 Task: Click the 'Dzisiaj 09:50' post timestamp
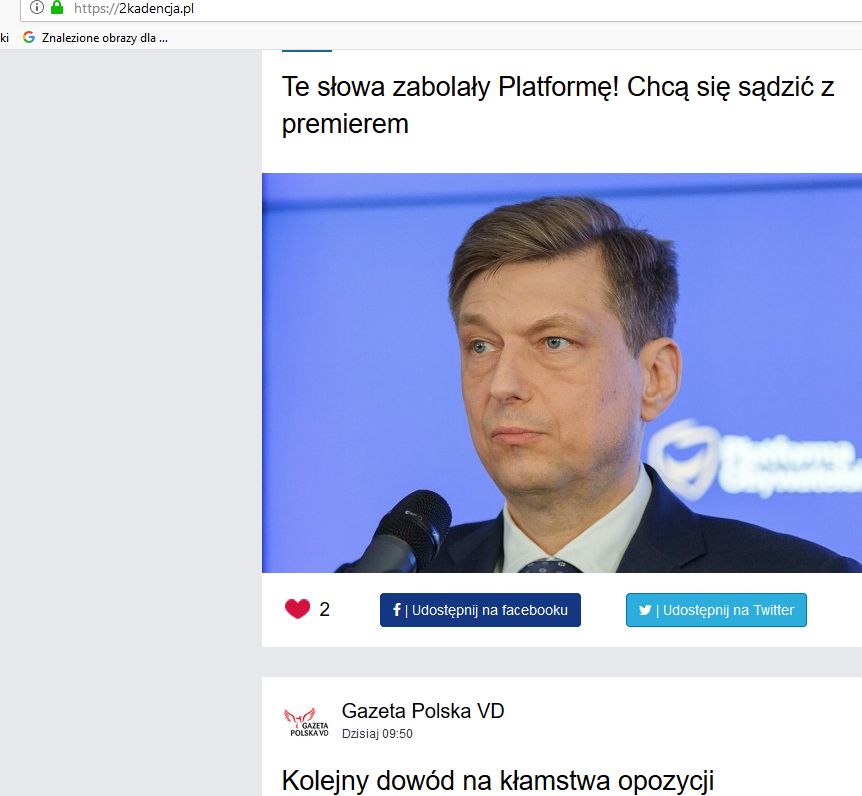tap(377, 734)
